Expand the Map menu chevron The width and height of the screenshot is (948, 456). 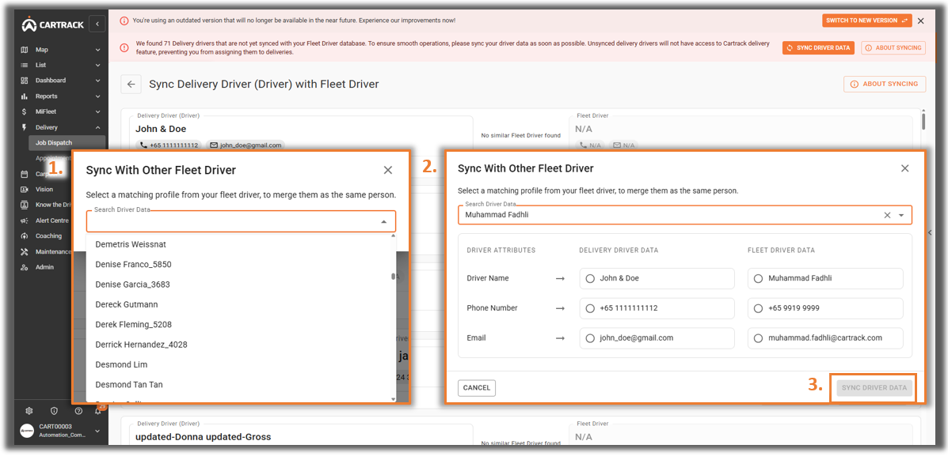[98, 50]
